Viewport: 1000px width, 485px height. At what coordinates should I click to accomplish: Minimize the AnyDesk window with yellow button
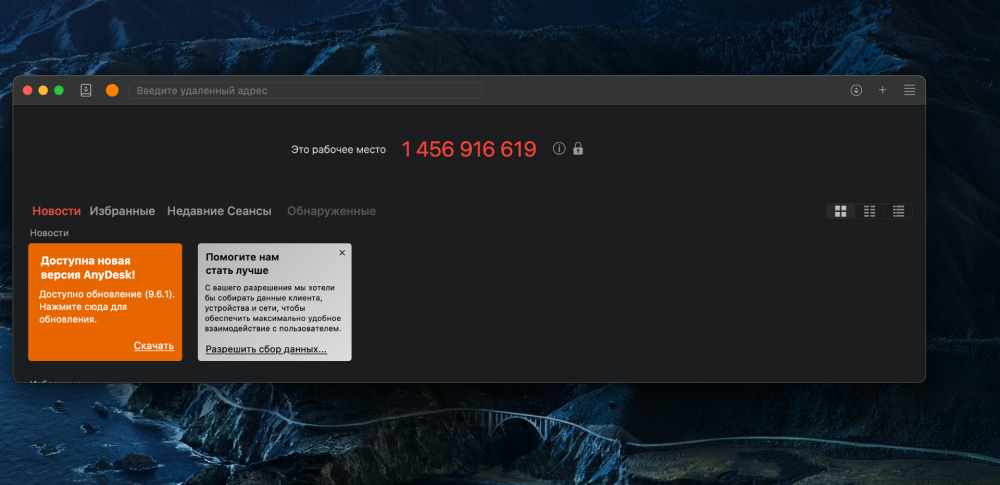[43, 91]
